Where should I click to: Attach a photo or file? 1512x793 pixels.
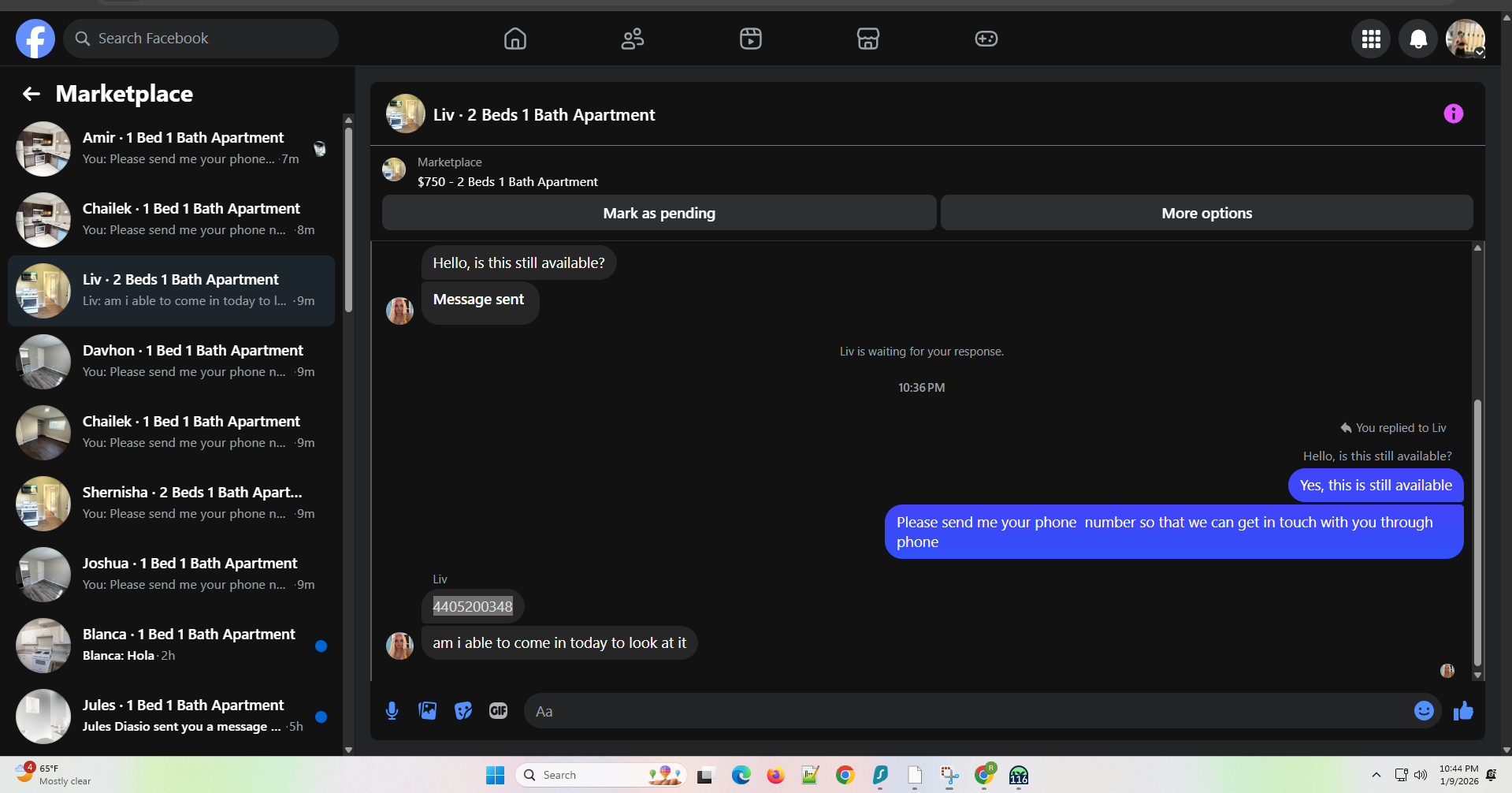coord(427,711)
